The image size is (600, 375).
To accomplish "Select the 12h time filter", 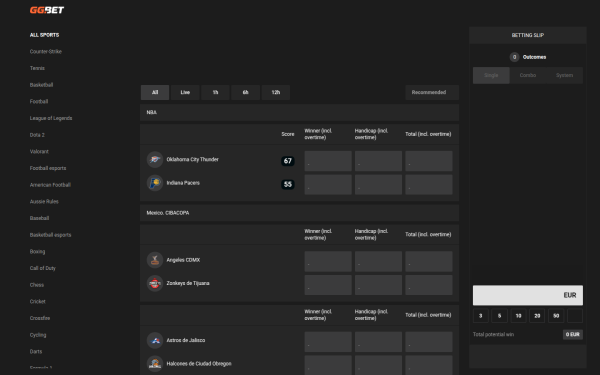I will (276, 92).
